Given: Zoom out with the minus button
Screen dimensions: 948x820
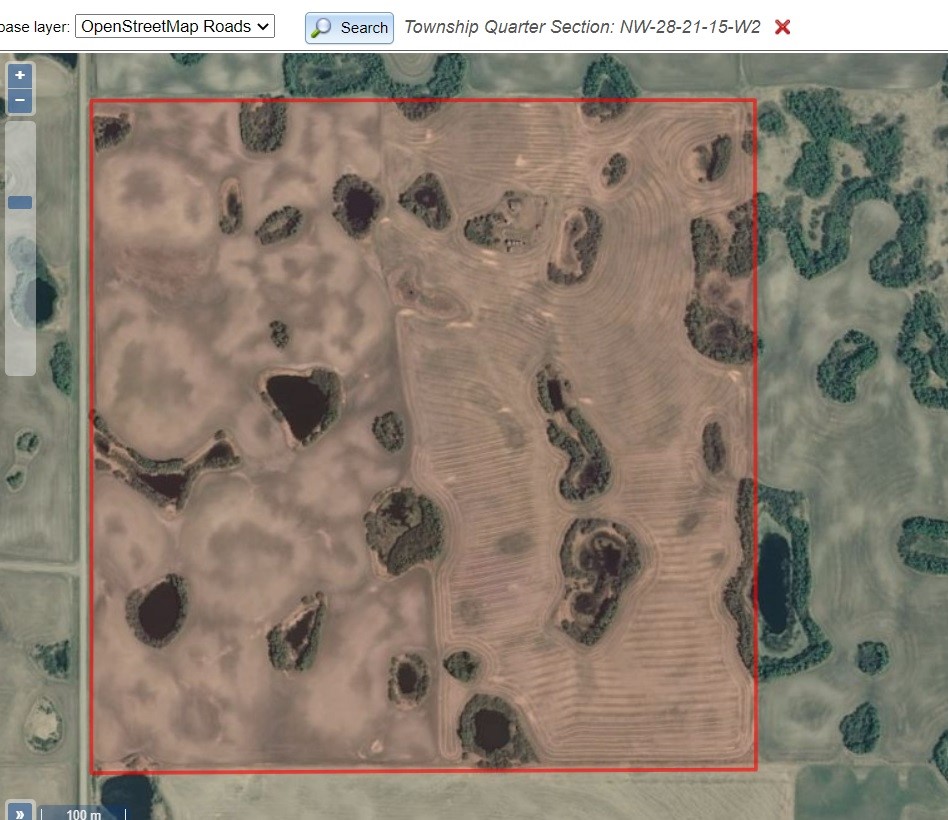Looking at the screenshot, I should [x=20, y=100].
